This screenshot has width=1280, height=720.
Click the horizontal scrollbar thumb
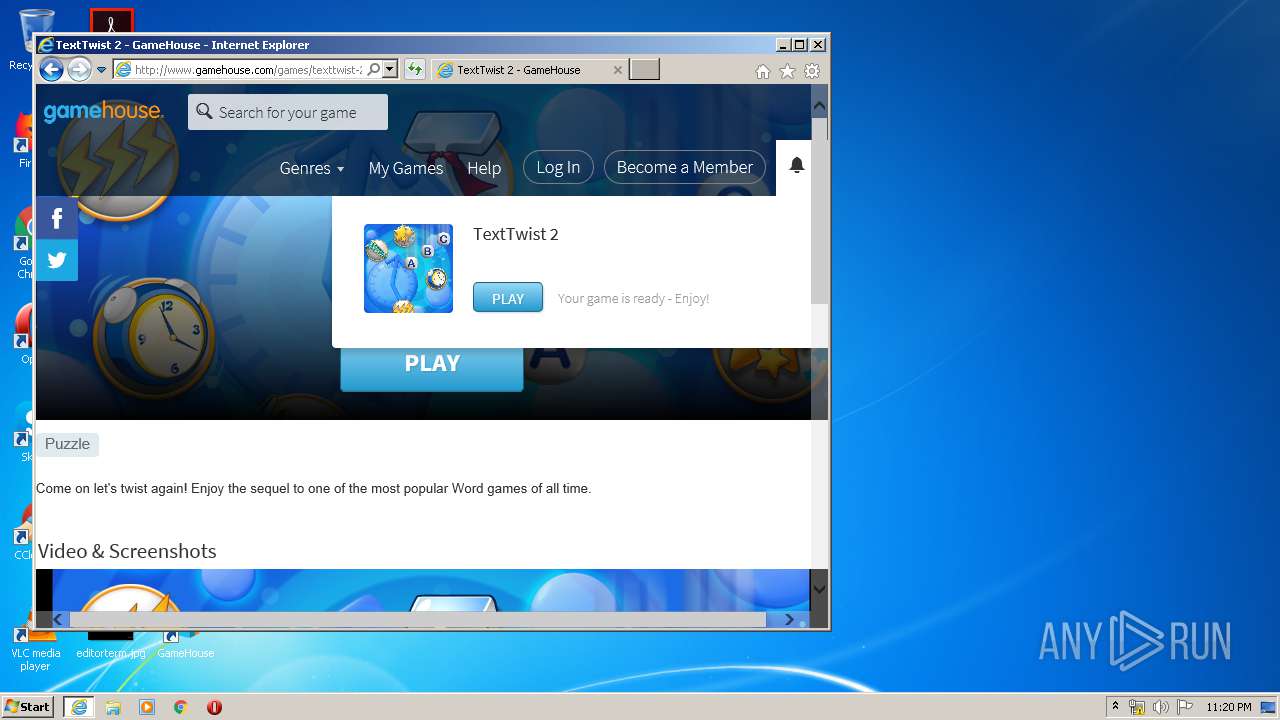[x=417, y=619]
